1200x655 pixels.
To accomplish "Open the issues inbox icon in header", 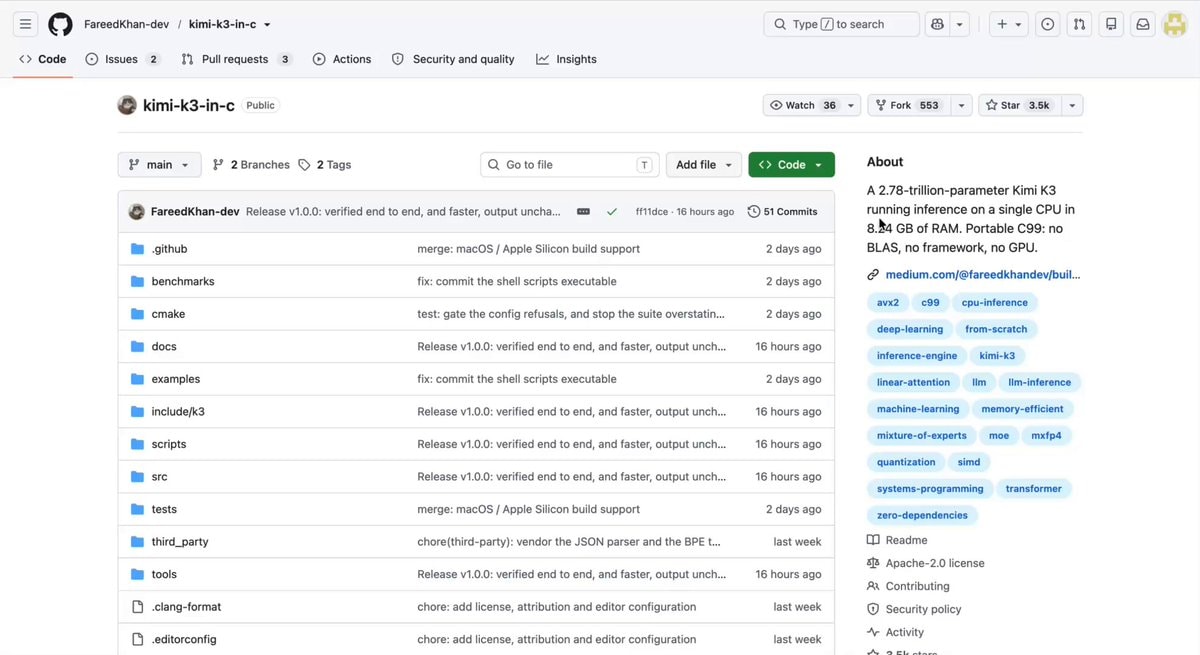I will point(1047,24).
